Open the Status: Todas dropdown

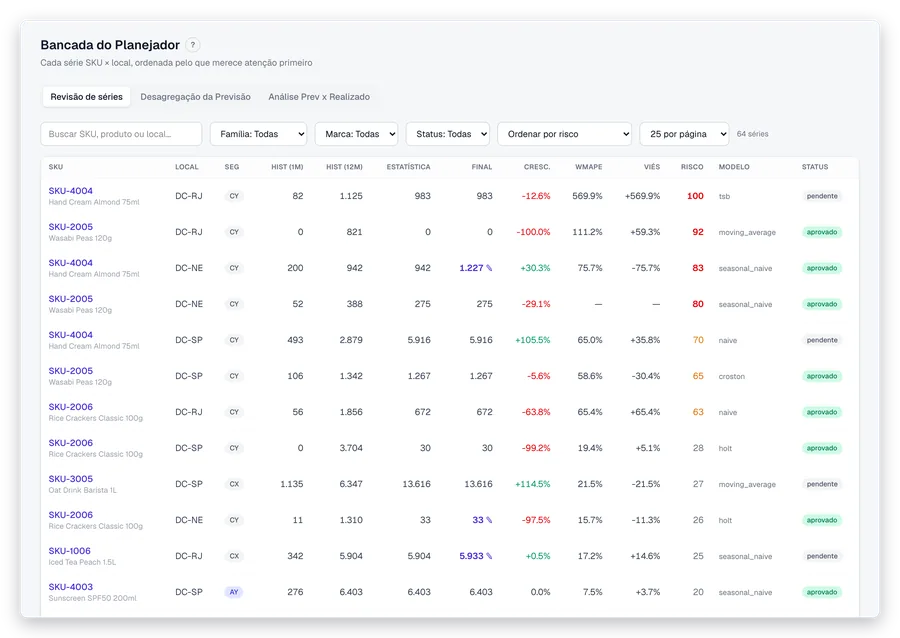448,134
